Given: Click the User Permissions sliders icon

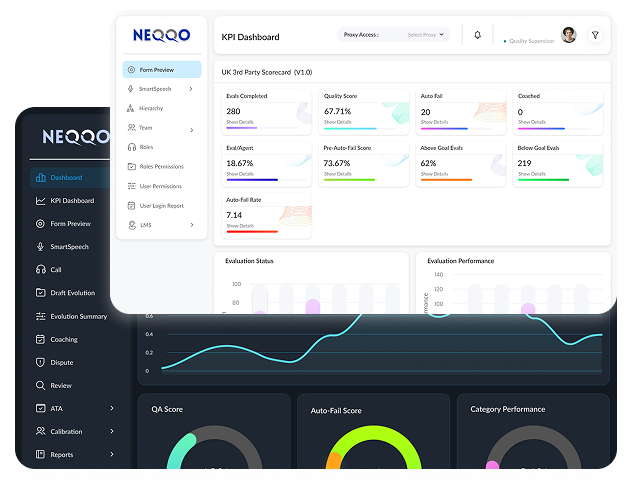Looking at the screenshot, I should pyautogui.click(x=132, y=186).
